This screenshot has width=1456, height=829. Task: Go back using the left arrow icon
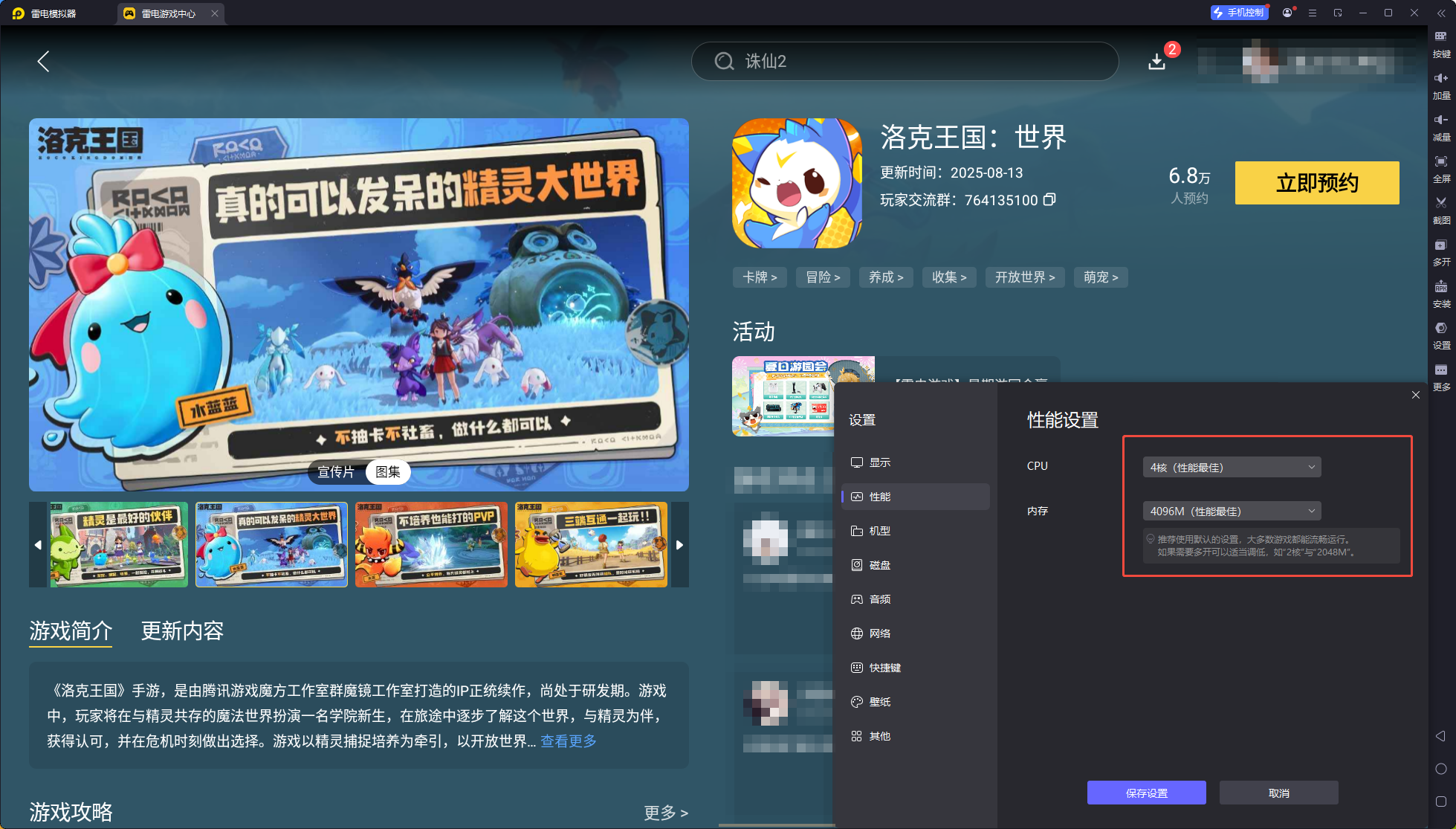point(44,61)
